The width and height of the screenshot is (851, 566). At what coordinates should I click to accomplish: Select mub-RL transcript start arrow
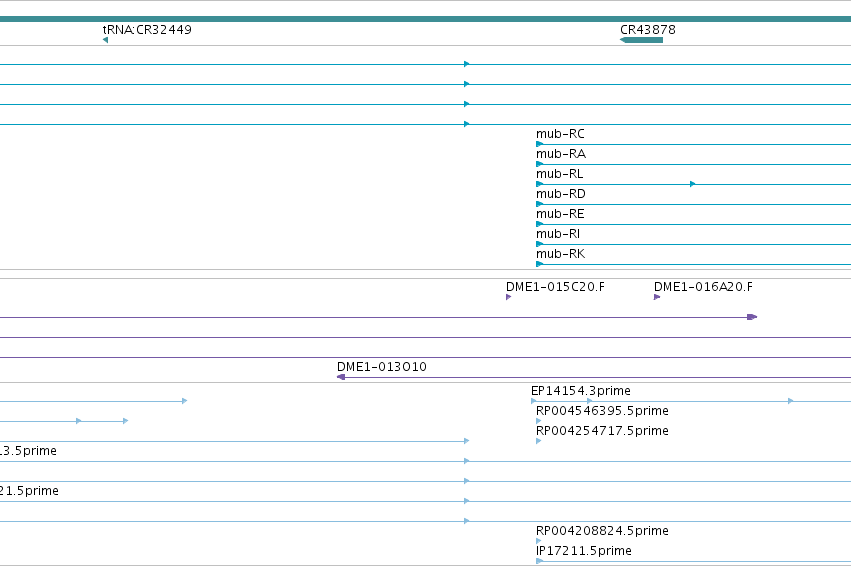coord(539,184)
